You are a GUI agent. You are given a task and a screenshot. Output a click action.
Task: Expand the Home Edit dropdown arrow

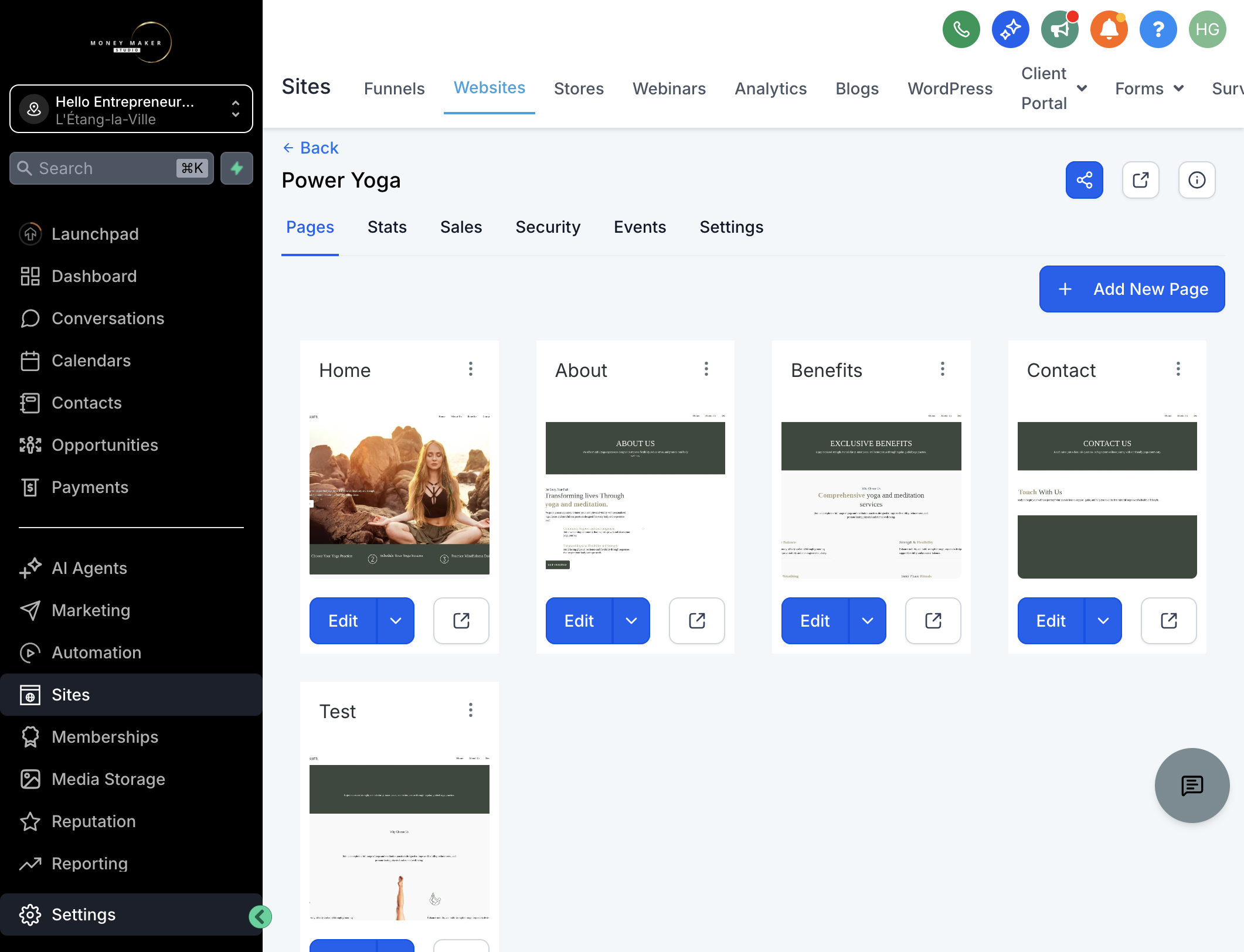point(396,621)
